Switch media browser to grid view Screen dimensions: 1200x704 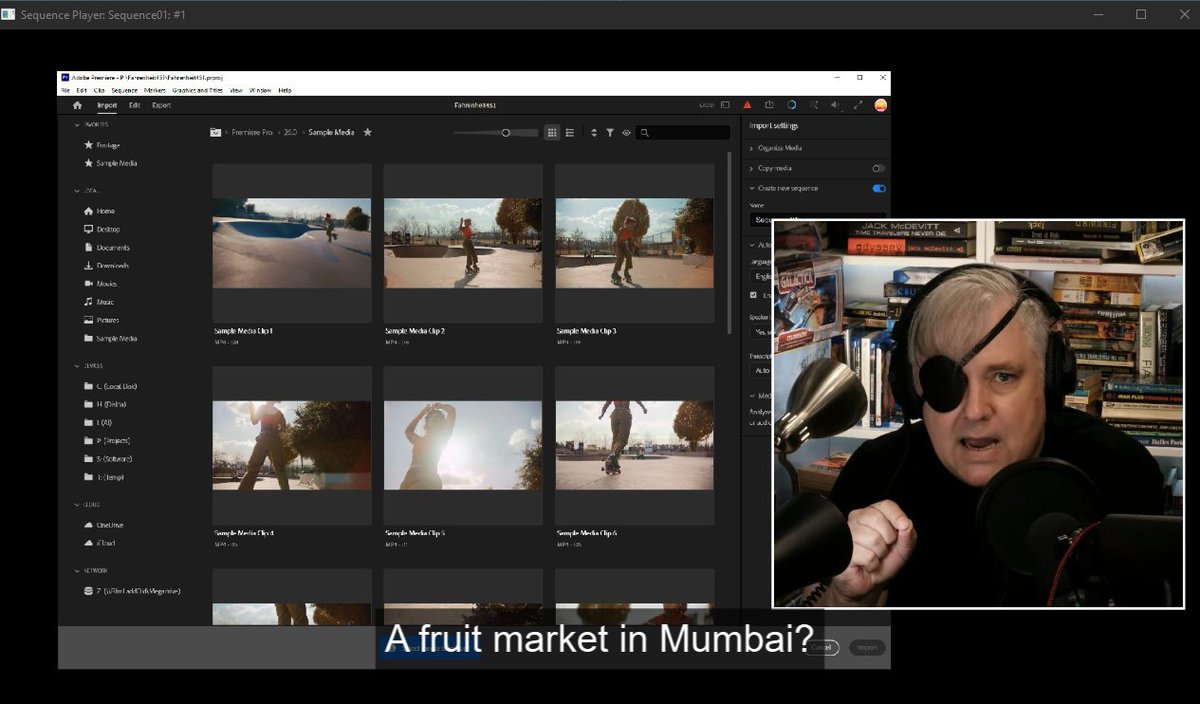(x=552, y=132)
